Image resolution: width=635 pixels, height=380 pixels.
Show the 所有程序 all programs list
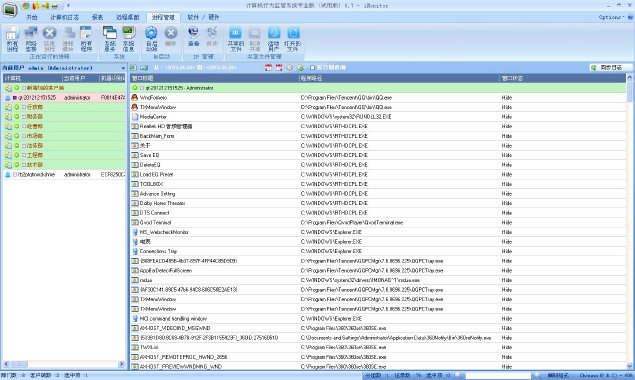(86, 39)
